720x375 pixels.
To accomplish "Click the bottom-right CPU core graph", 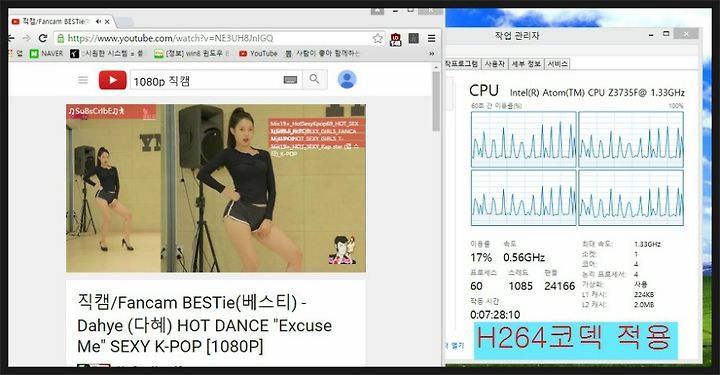I will coord(631,198).
